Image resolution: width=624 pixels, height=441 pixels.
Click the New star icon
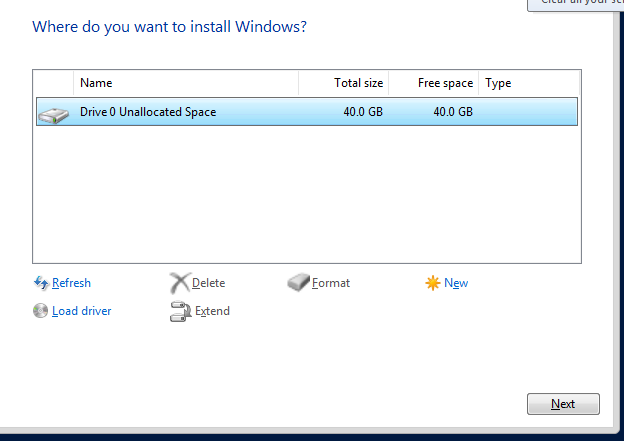(x=433, y=283)
